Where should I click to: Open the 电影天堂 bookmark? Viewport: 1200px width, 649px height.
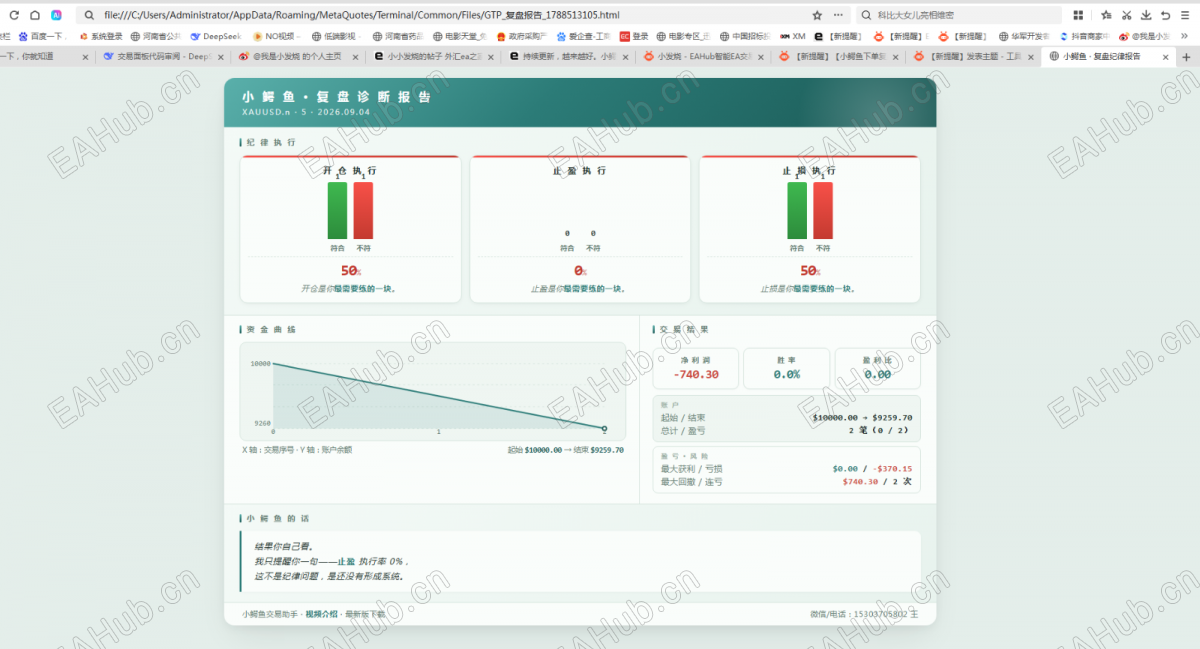click(x=459, y=36)
